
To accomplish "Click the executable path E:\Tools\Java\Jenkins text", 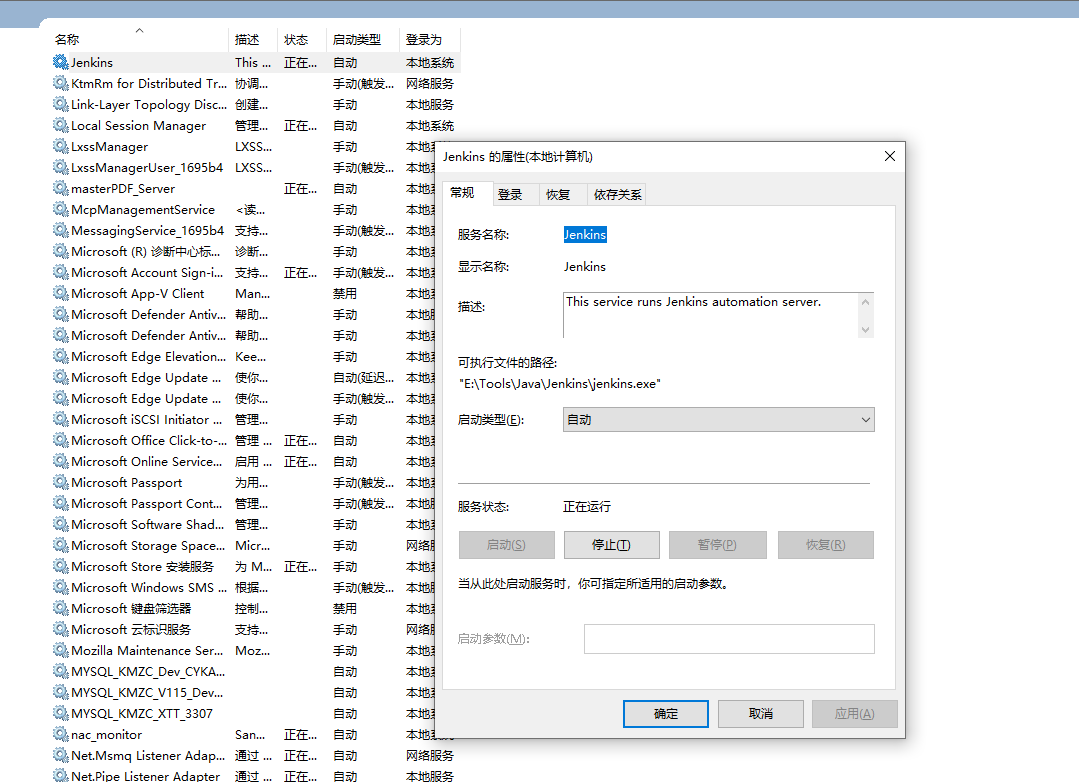I will (x=560, y=384).
